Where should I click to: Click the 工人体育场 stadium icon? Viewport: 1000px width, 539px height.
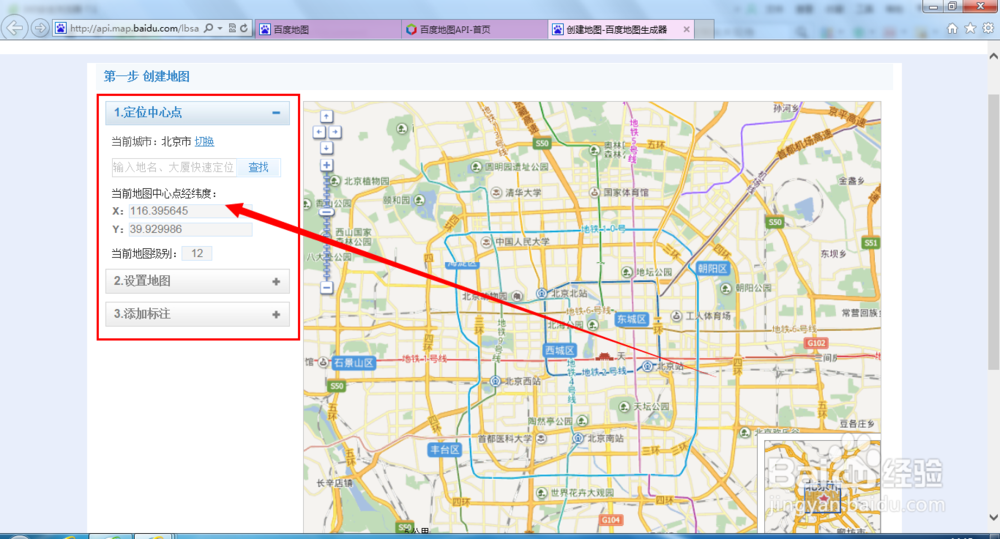(x=676, y=316)
